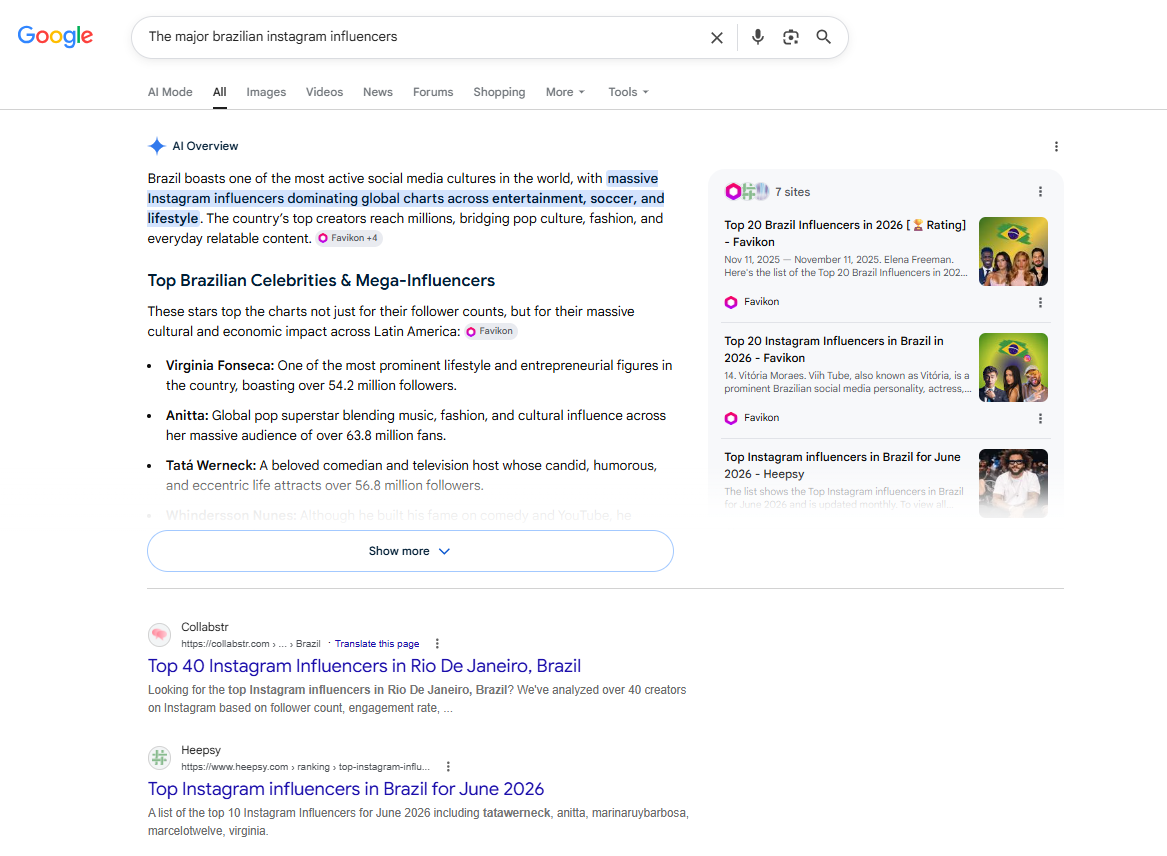
Task: Click Collabstr site name text
Action: [205, 627]
